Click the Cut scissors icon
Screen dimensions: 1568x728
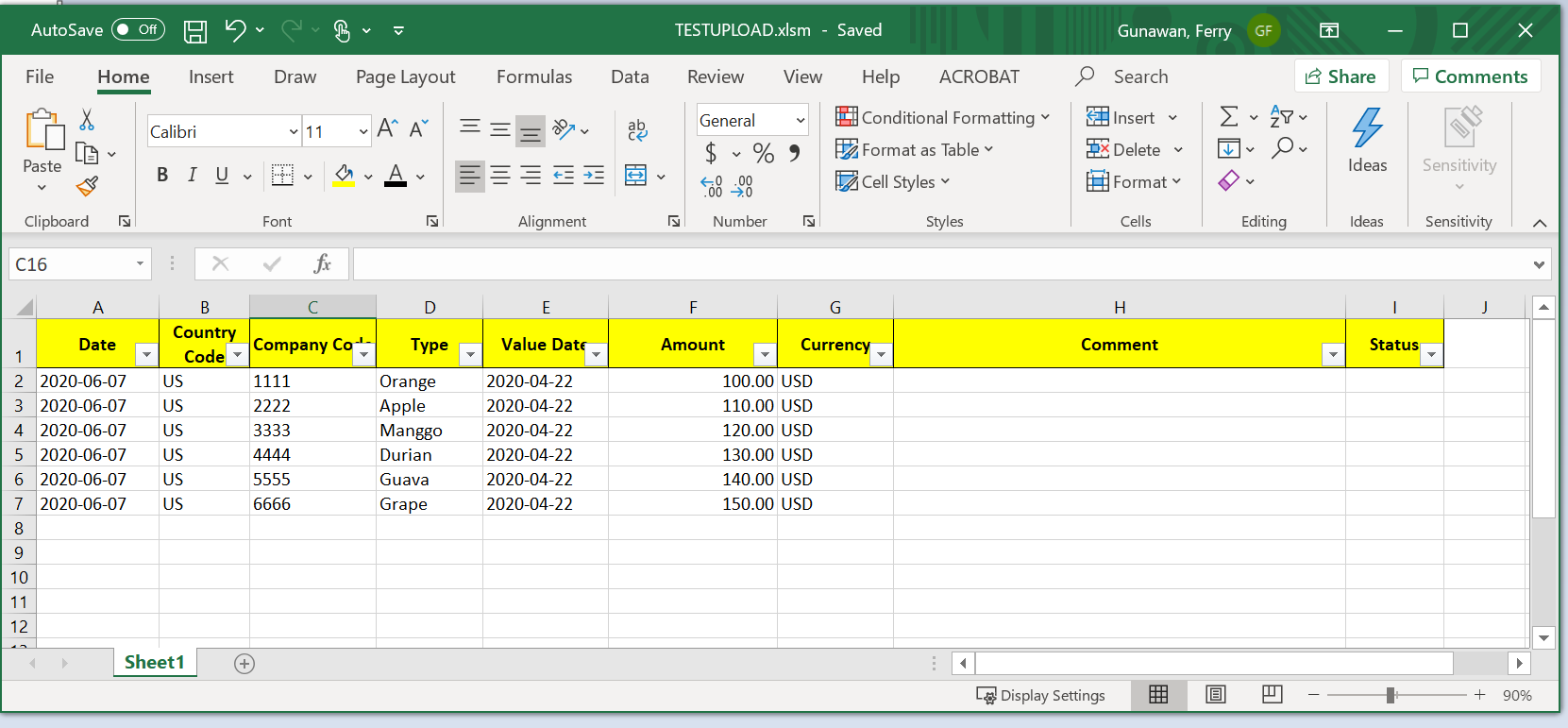87,120
